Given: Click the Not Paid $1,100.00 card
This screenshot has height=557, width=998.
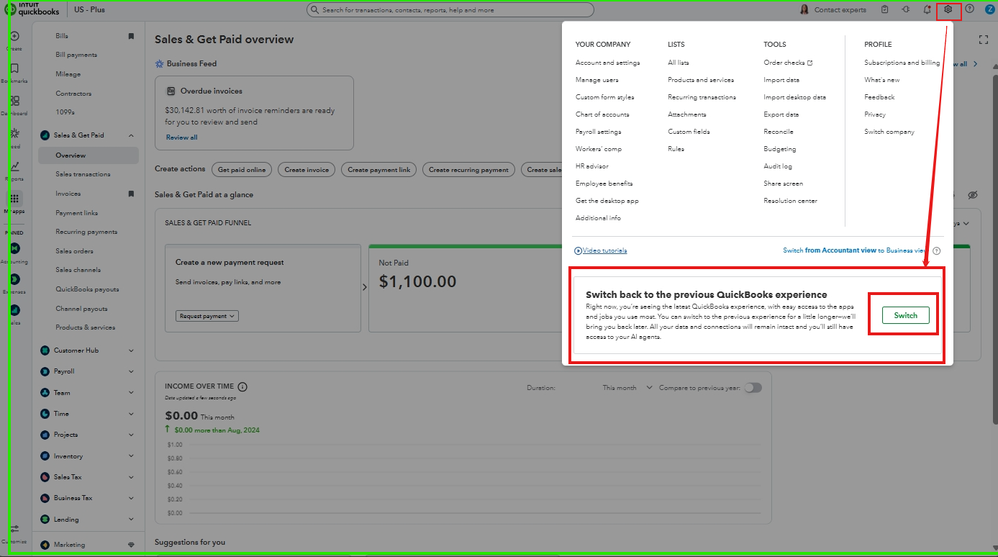Looking at the screenshot, I should click(x=465, y=288).
